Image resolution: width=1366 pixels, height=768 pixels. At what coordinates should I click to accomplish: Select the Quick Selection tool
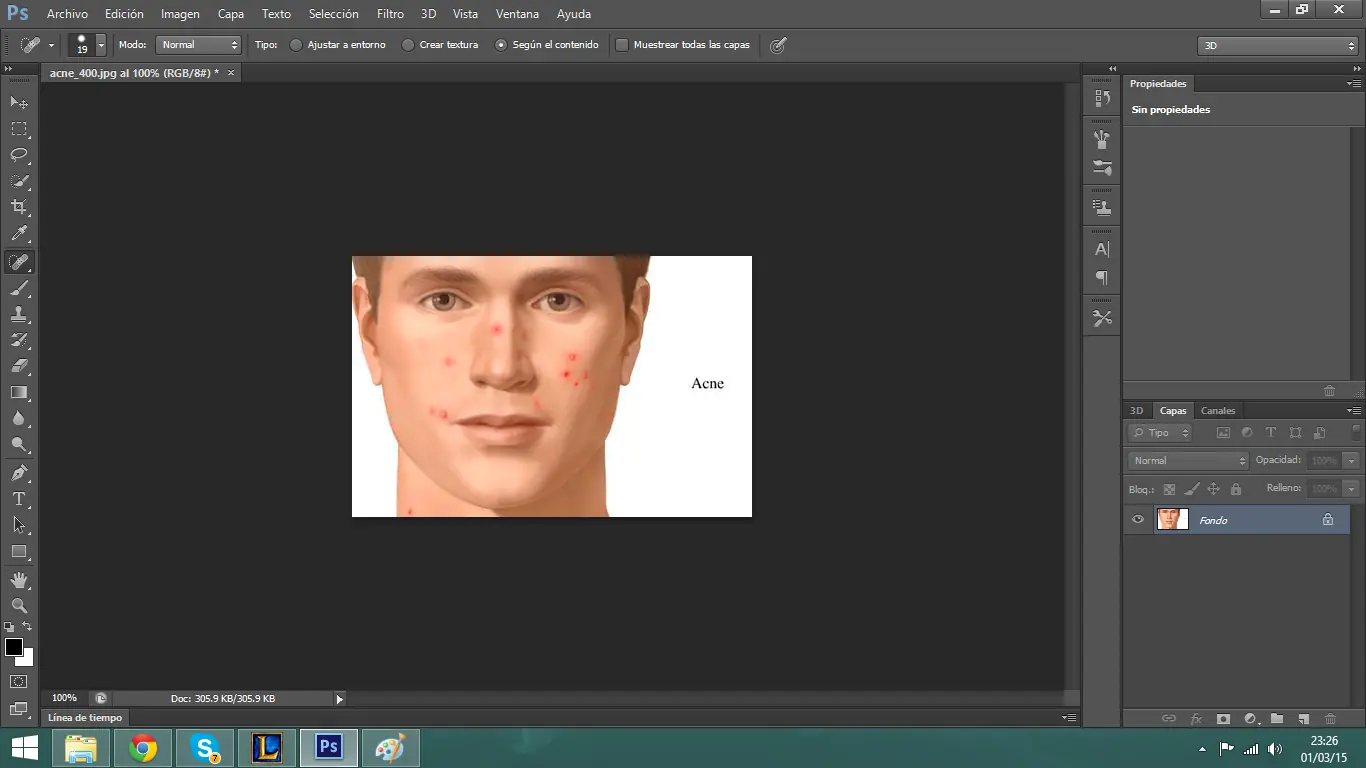tap(19, 181)
